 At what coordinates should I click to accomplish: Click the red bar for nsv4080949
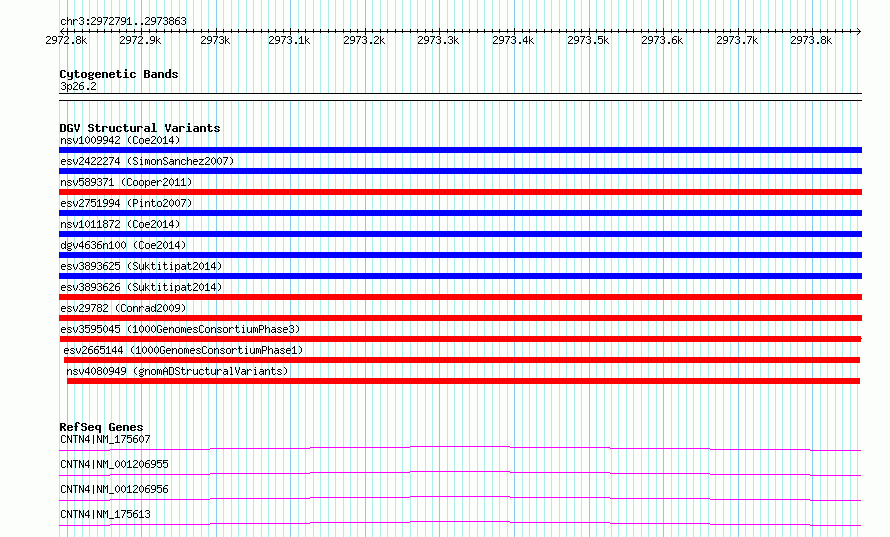463,381
